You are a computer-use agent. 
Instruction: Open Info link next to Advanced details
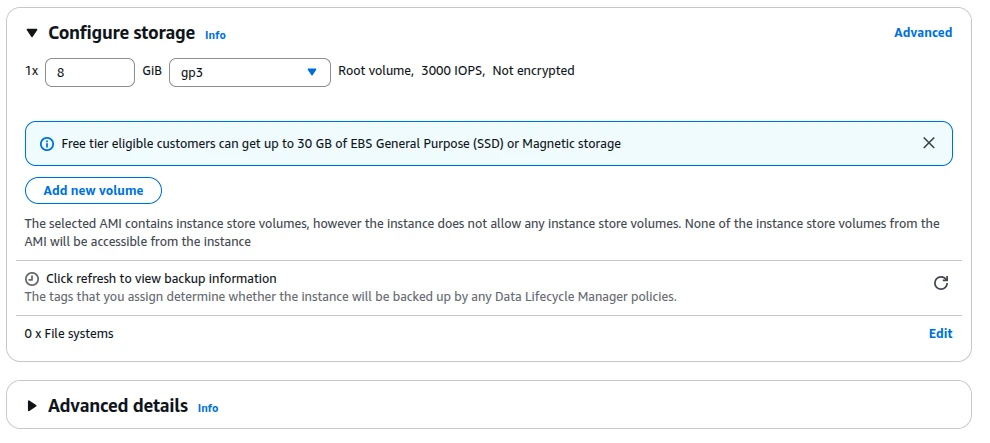click(x=208, y=408)
